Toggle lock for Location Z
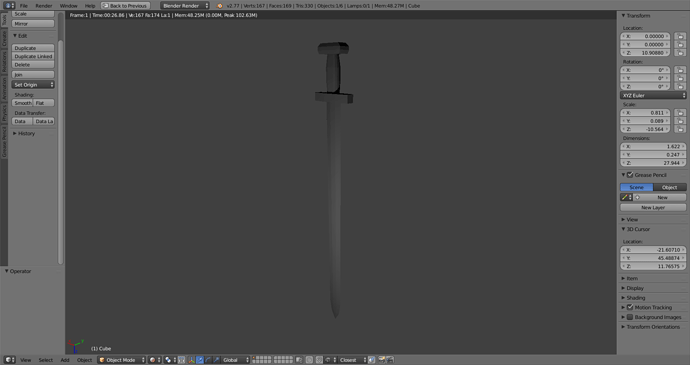The width and height of the screenshot is (690, 365). tap(680, 53)
